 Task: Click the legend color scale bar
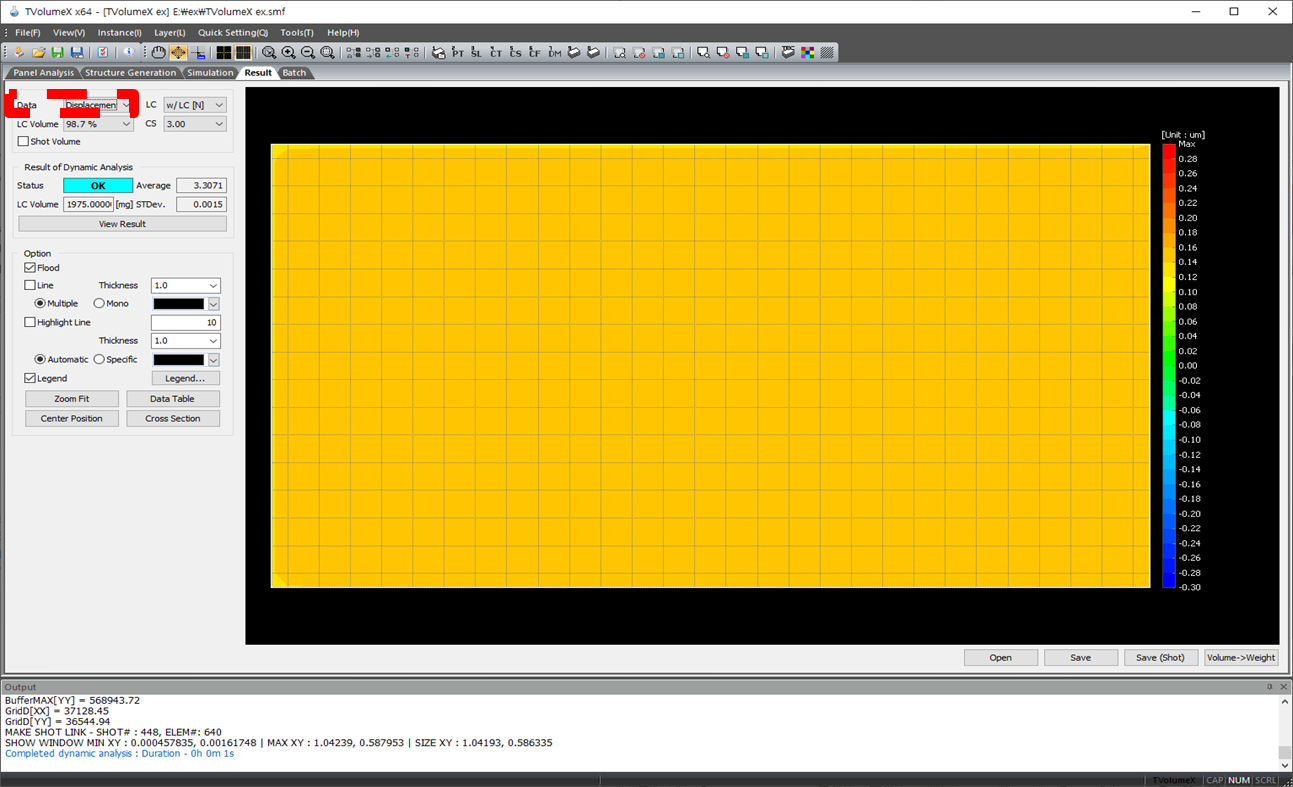pos(1169,366)
